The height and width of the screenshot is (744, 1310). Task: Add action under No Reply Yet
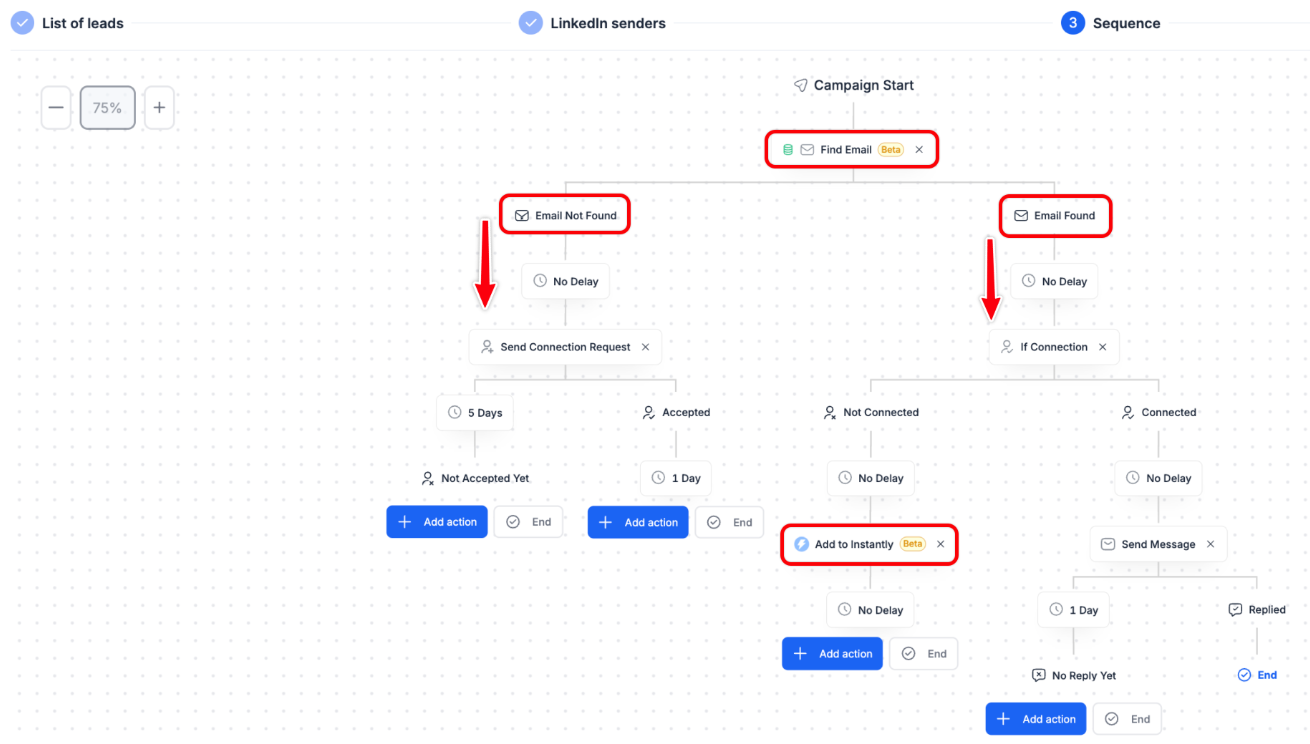(x=1036, y=719)
